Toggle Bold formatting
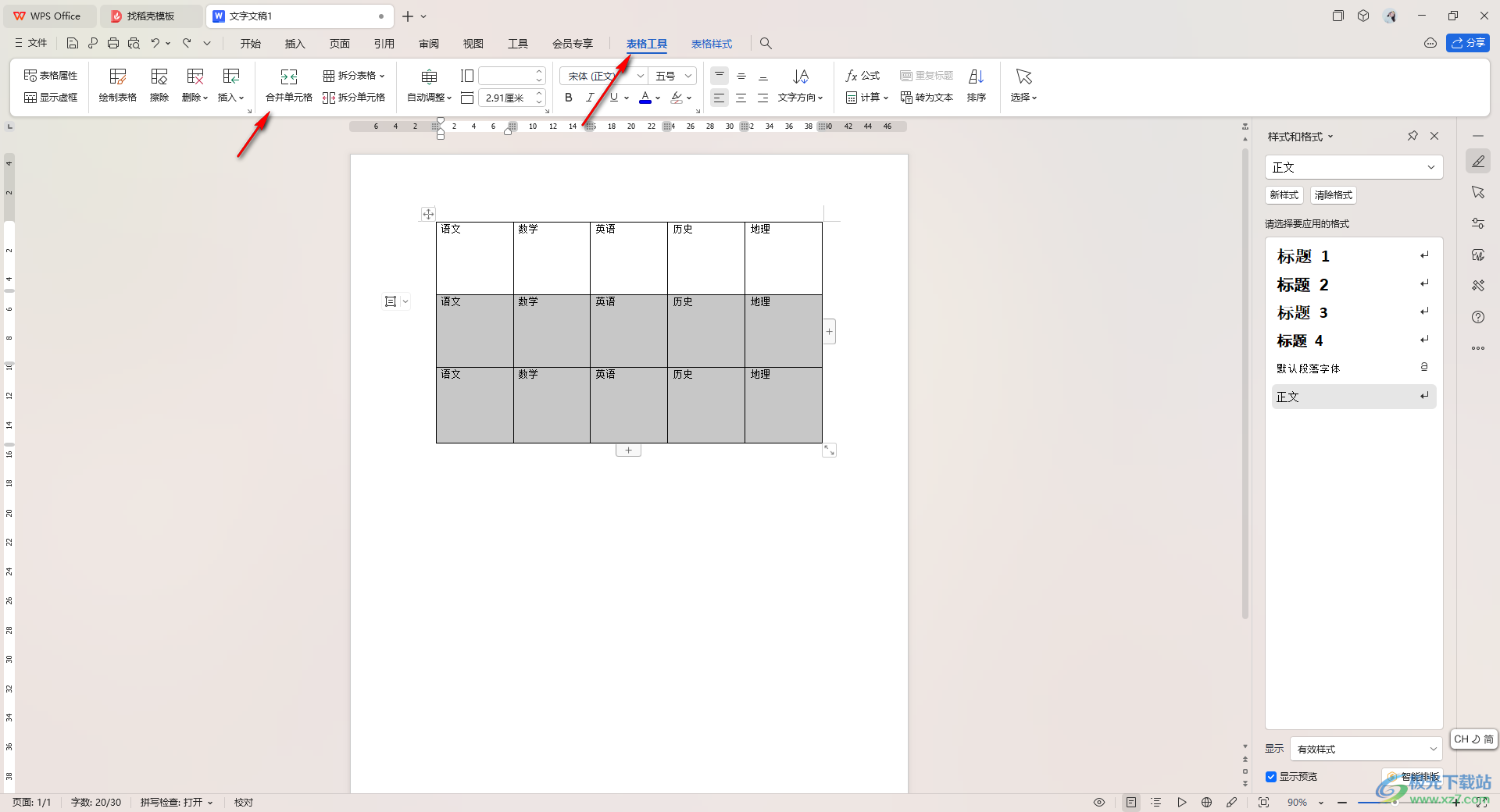The height and width of the screenshot is (812, 1500). (569, 98)
